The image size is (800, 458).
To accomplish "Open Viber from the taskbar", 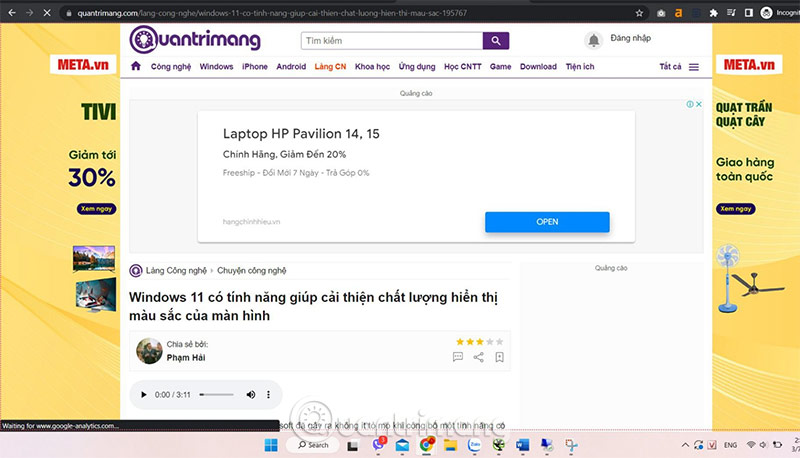I will [x=378, y=445].
